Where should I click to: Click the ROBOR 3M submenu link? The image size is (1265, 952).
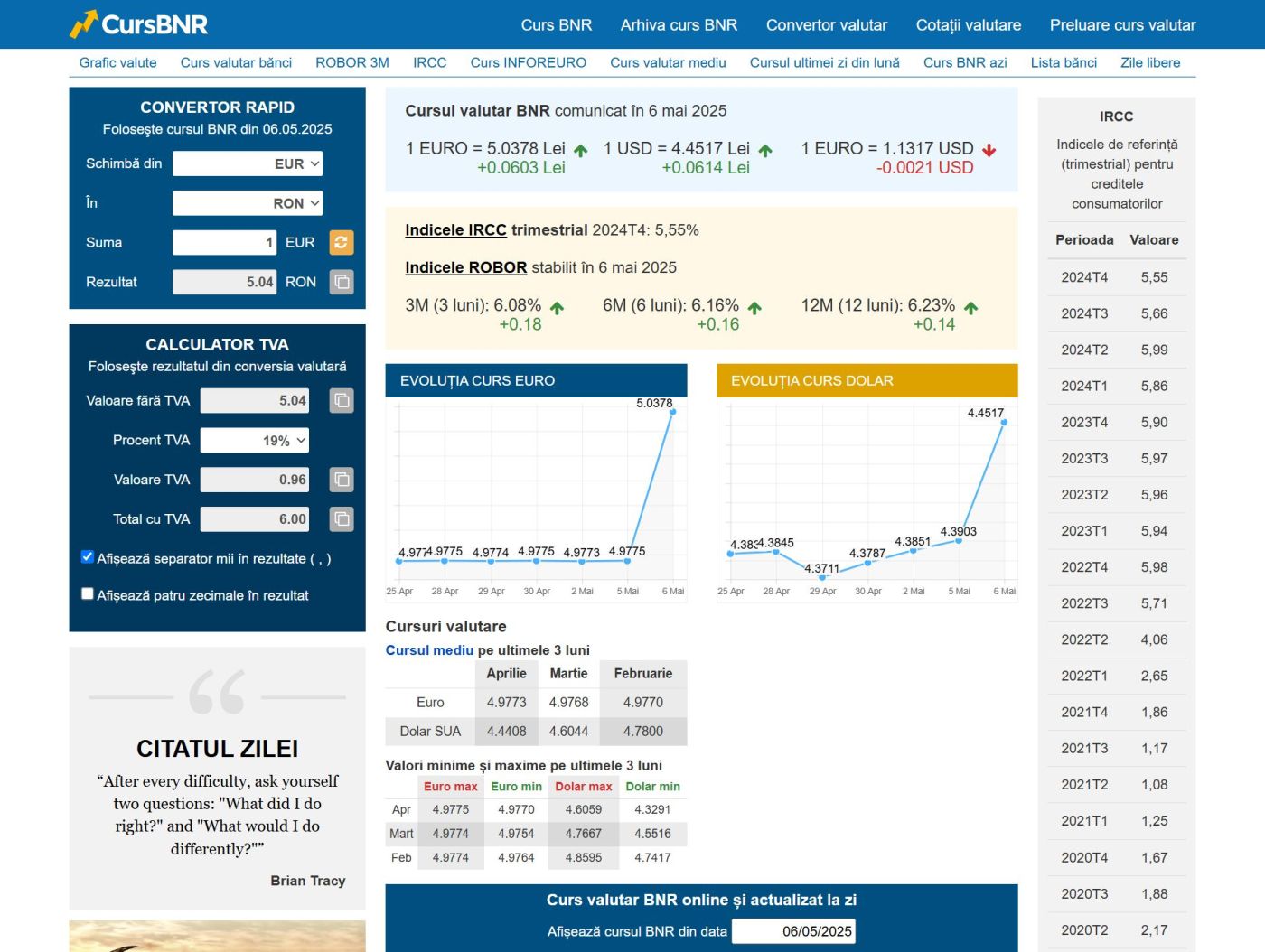point(351,62)
